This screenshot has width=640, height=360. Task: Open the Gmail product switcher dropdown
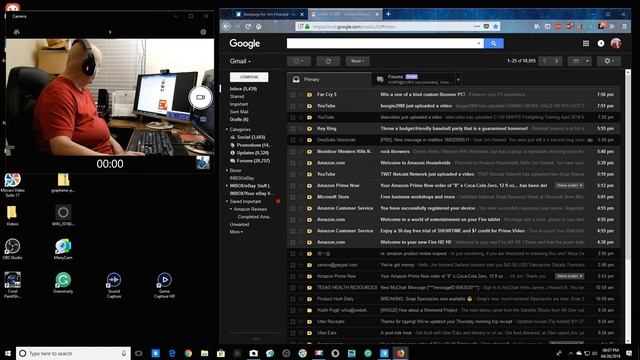[x=240, y=61]
